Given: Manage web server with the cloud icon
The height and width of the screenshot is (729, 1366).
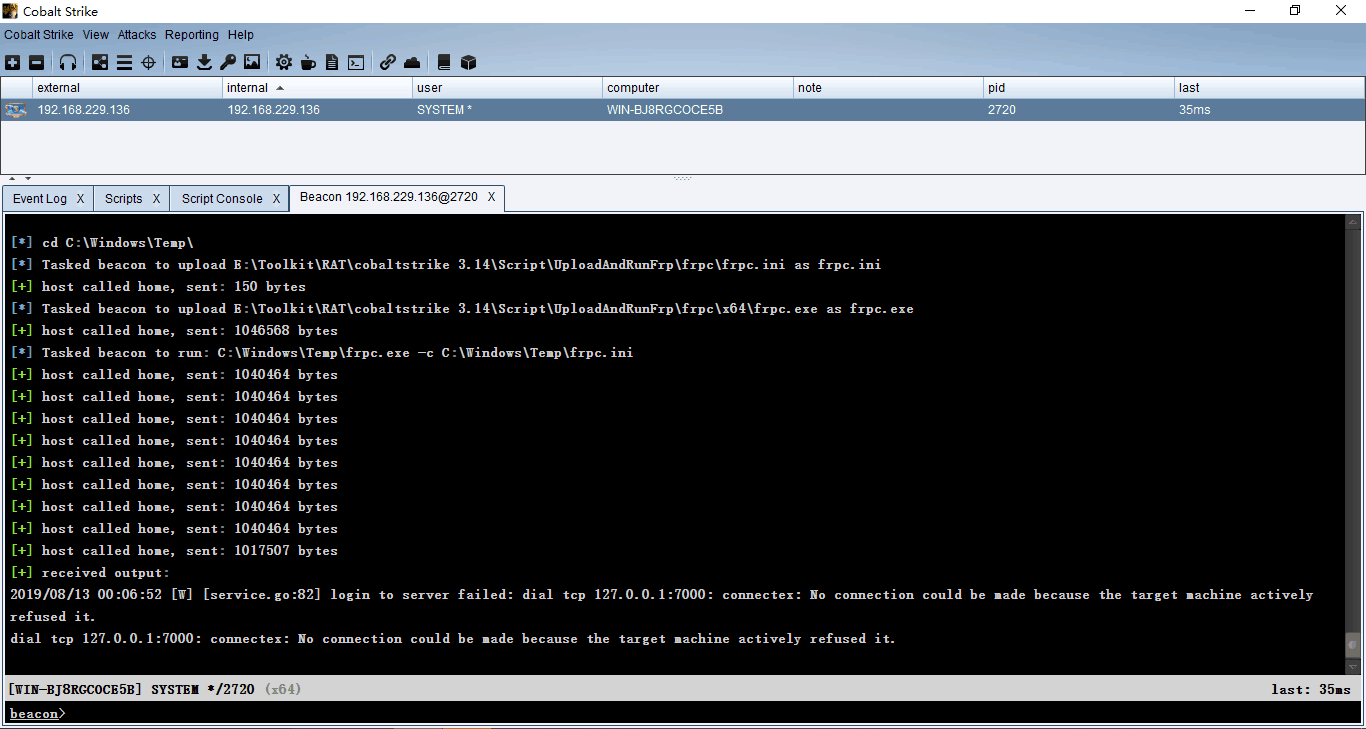Looking at the screenshot, I should [x=412, y=62].
